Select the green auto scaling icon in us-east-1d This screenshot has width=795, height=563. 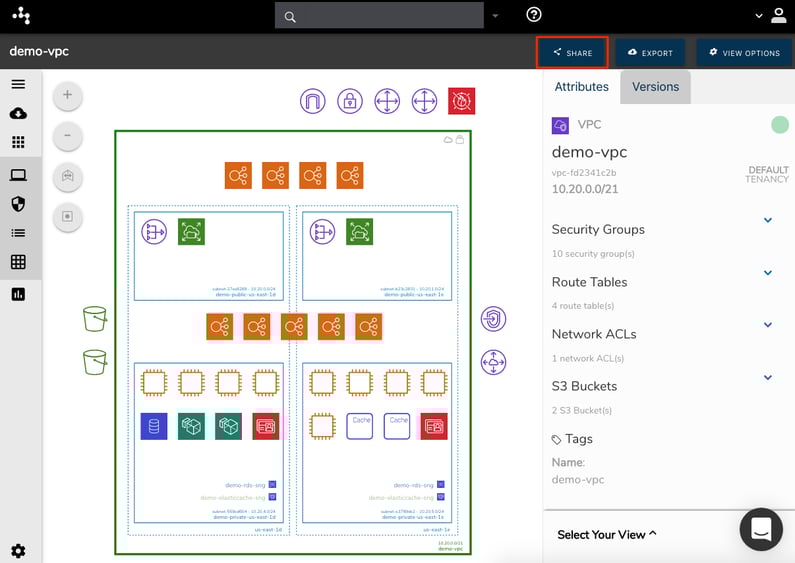tap(192, 232)
